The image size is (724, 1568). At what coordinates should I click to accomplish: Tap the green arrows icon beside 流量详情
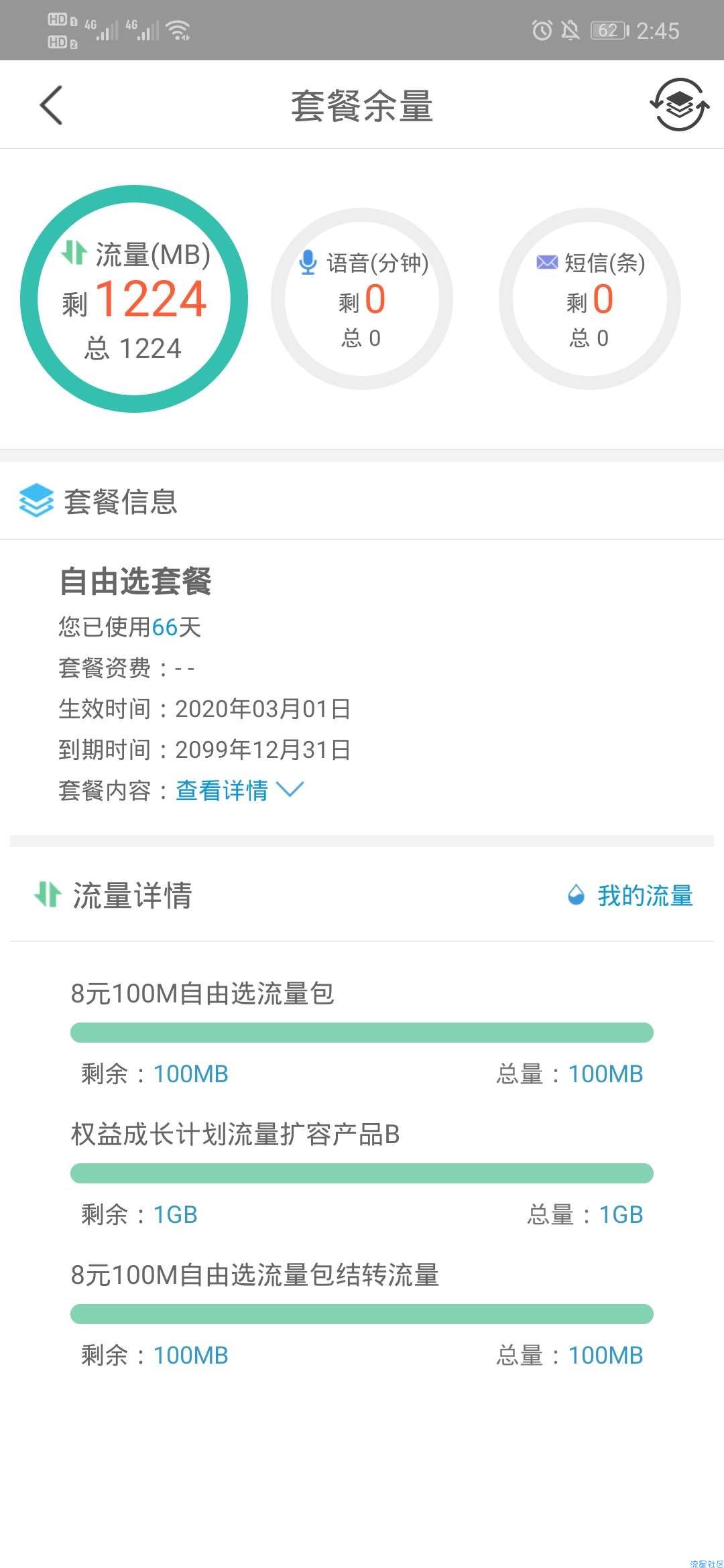[x=47, y=894]
